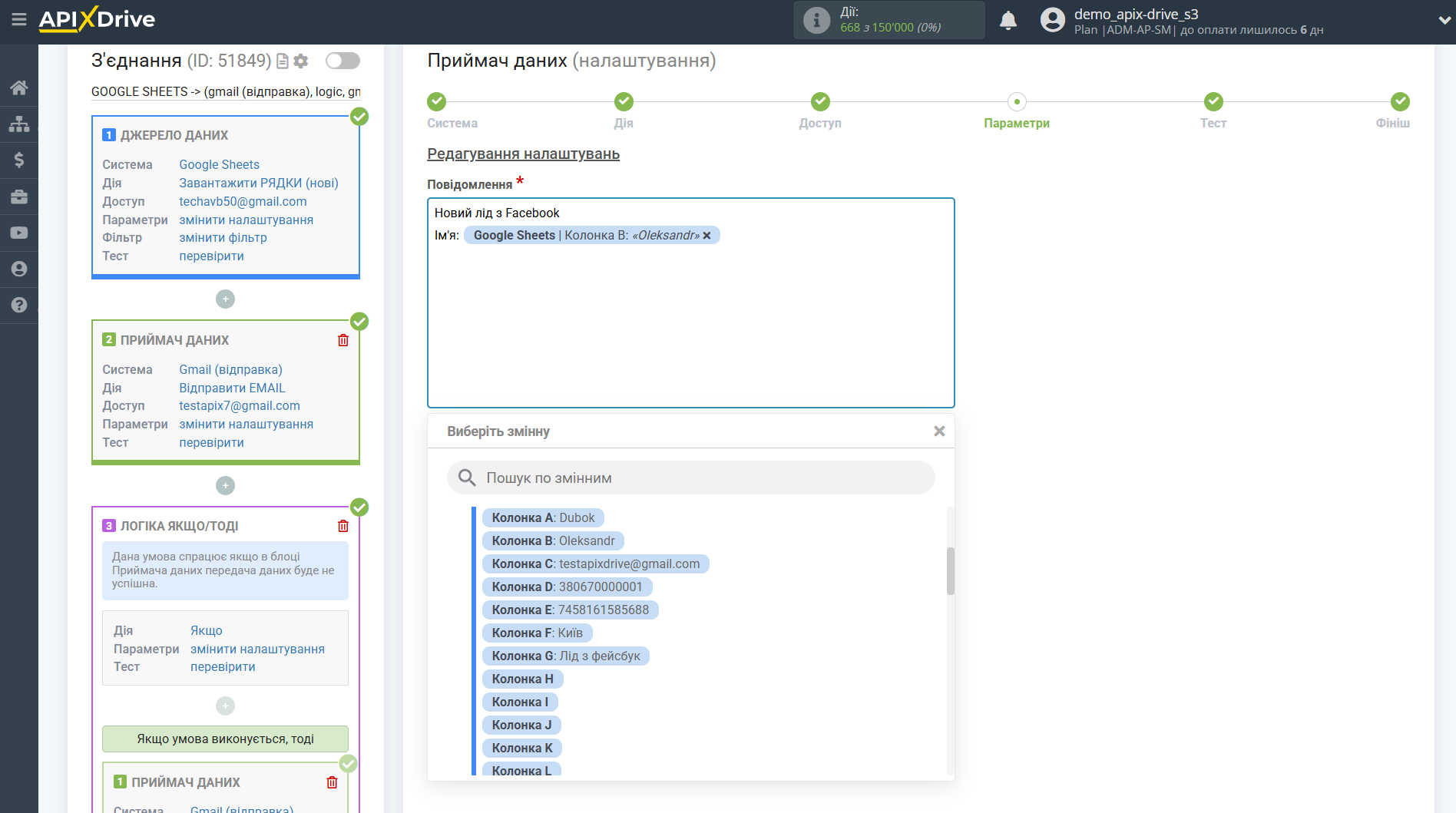
Task: Open video tutorials sidebar icon
Action: [x=19, y=233]
